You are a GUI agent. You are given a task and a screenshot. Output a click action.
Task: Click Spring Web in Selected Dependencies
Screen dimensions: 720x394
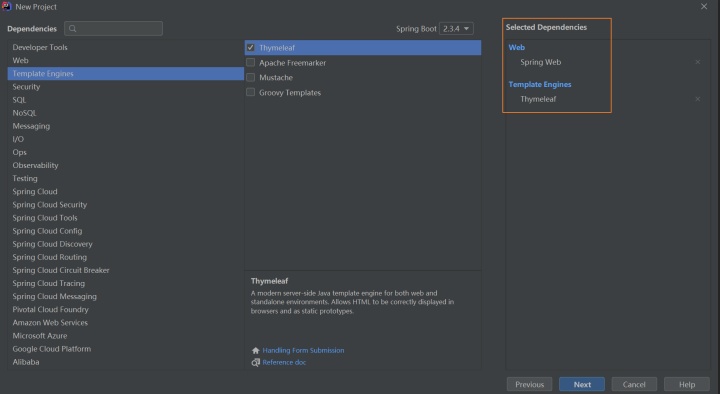click(540, 62)
